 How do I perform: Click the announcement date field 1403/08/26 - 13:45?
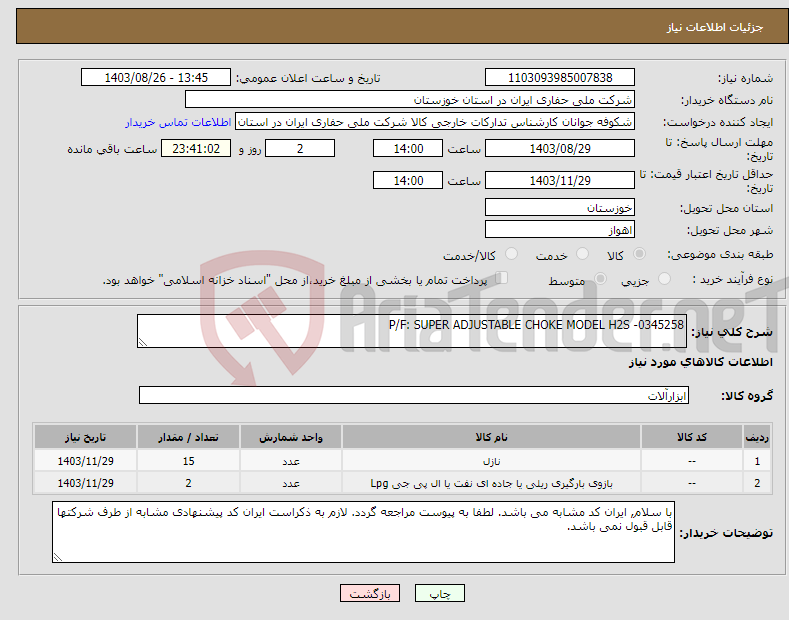pyautogui.click(x=156, y=78)
